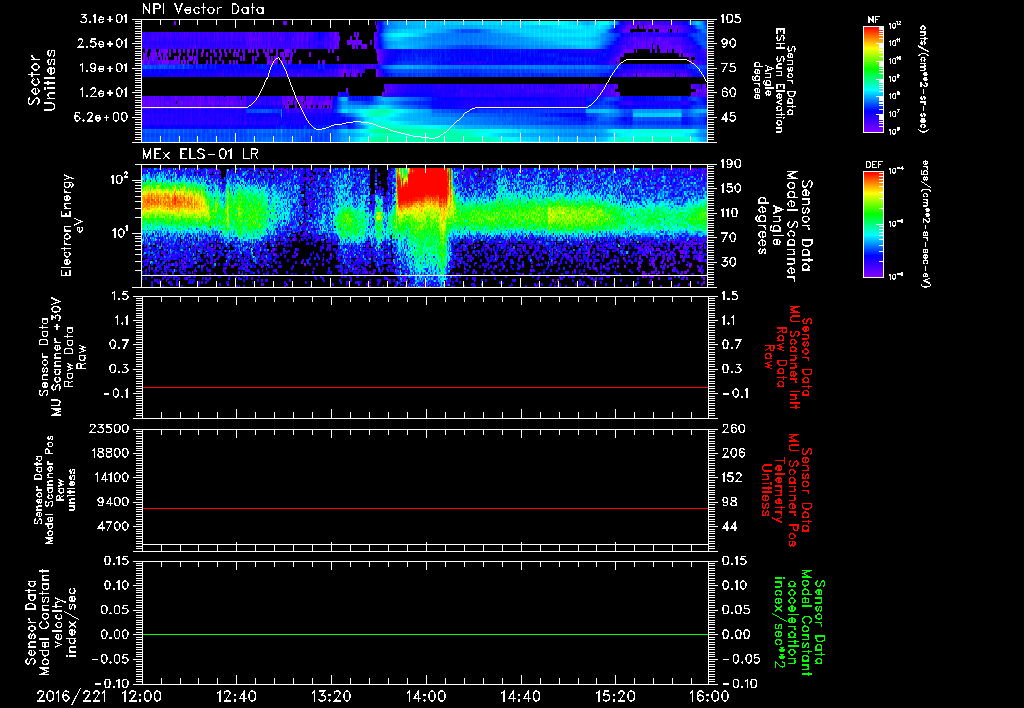Click the 23500 scanner position tick label
This screenshot has height=708, width=1024.
click(x=108, y=428)
